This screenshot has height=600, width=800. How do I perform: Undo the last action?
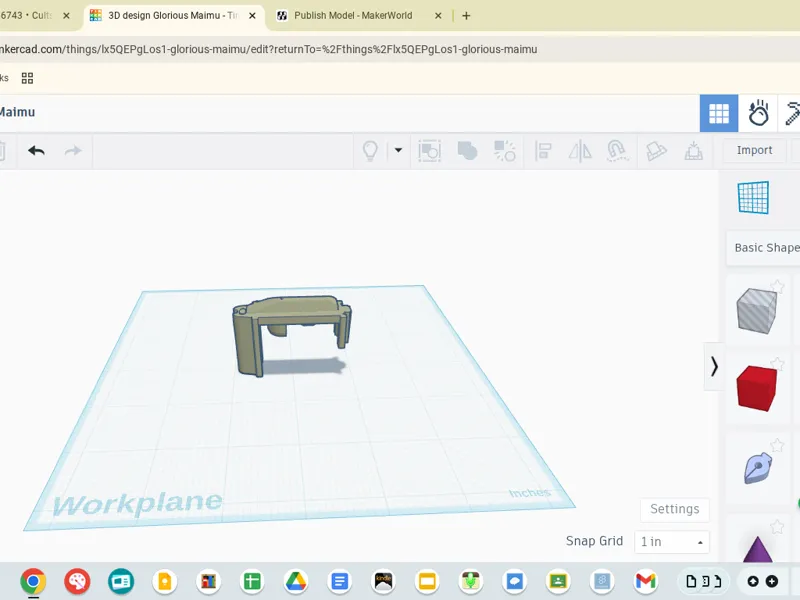click(x=36, y=151)
